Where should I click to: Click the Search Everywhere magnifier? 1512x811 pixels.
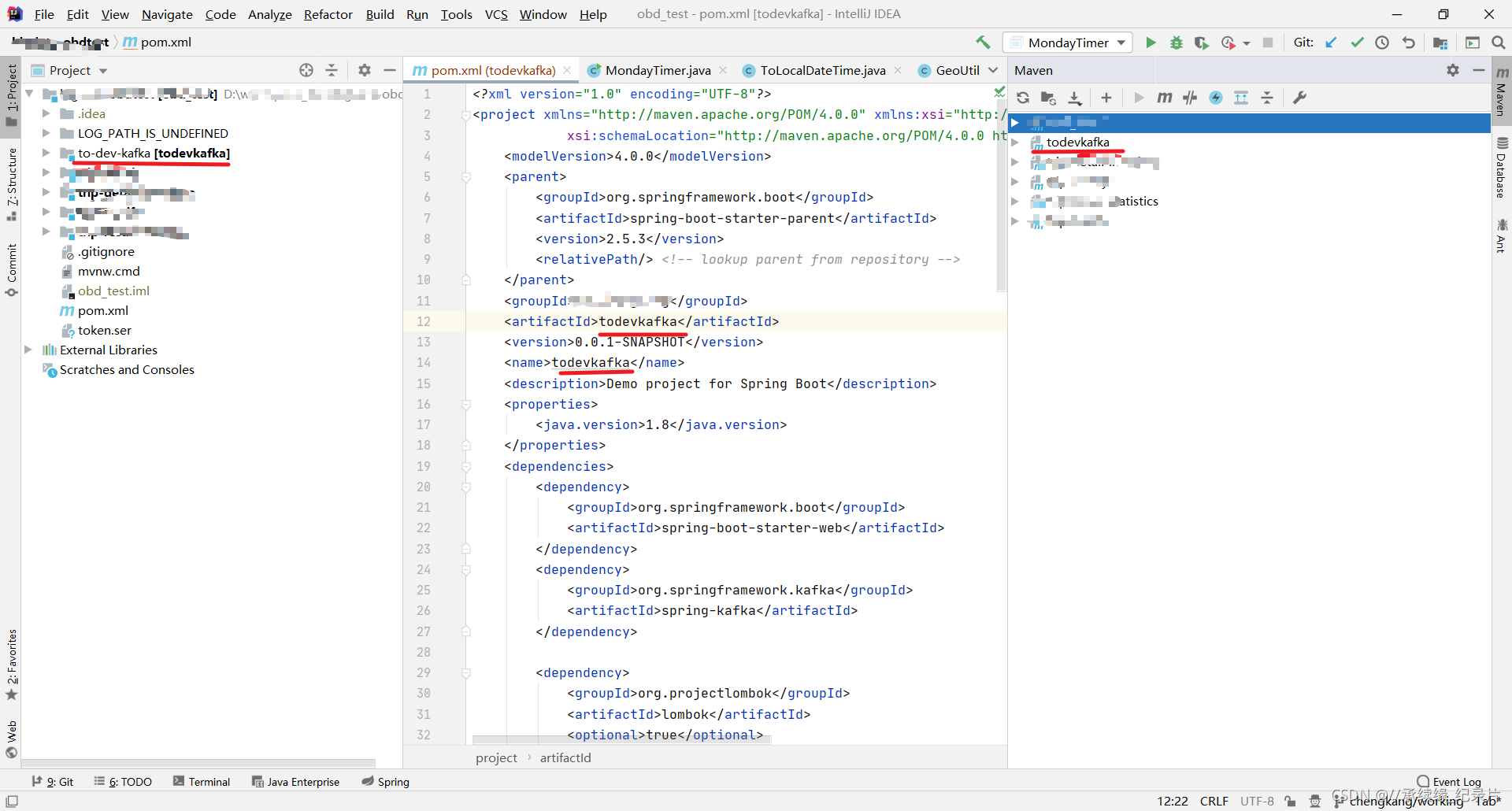tap(1498, 43)
